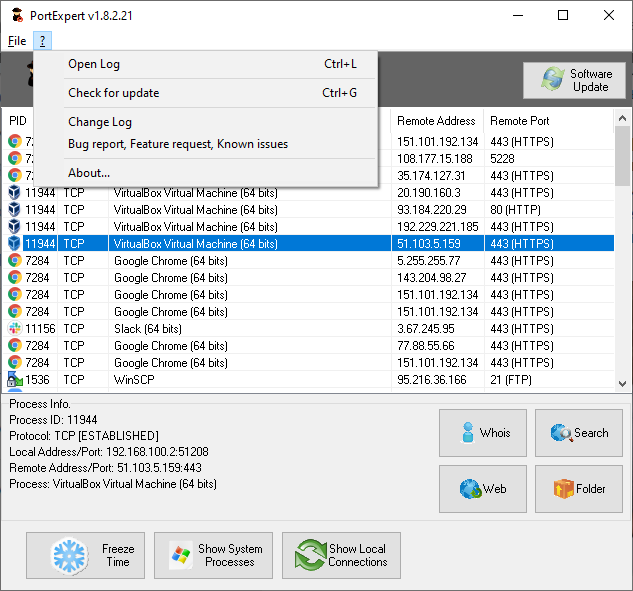Click remote address 192.229.221.185
Screen dimensions: 633x591
click(x=438, y=227)
